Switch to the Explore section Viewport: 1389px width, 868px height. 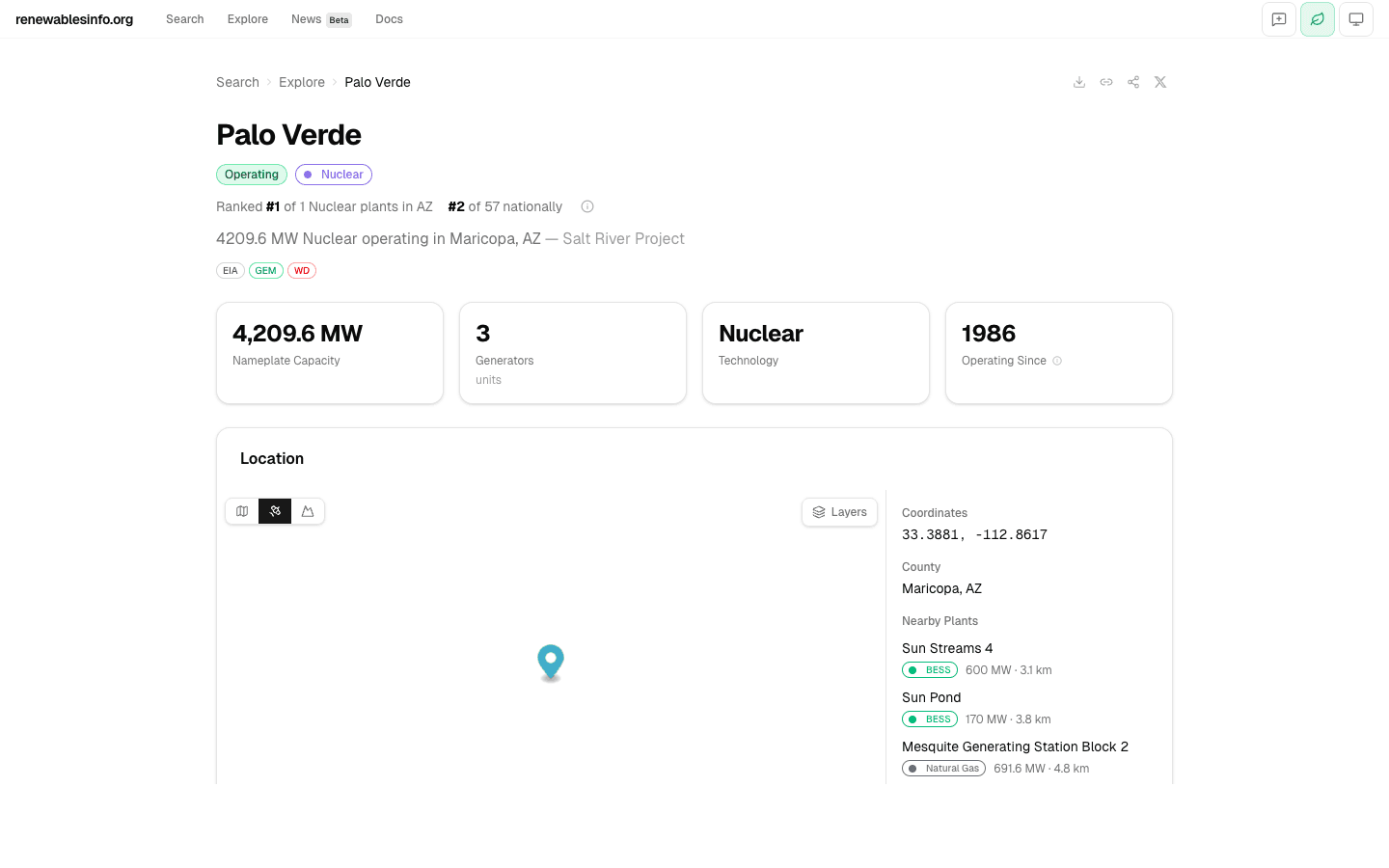point(247,18)
